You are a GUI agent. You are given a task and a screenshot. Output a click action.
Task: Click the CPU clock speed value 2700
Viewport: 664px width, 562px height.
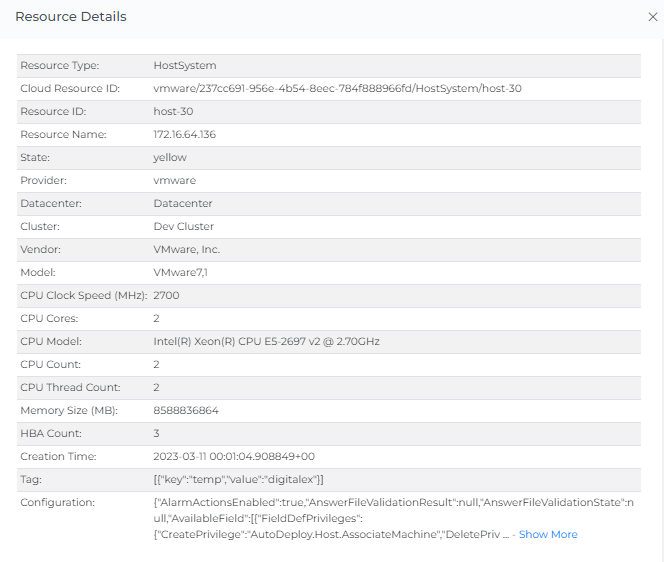166,295
